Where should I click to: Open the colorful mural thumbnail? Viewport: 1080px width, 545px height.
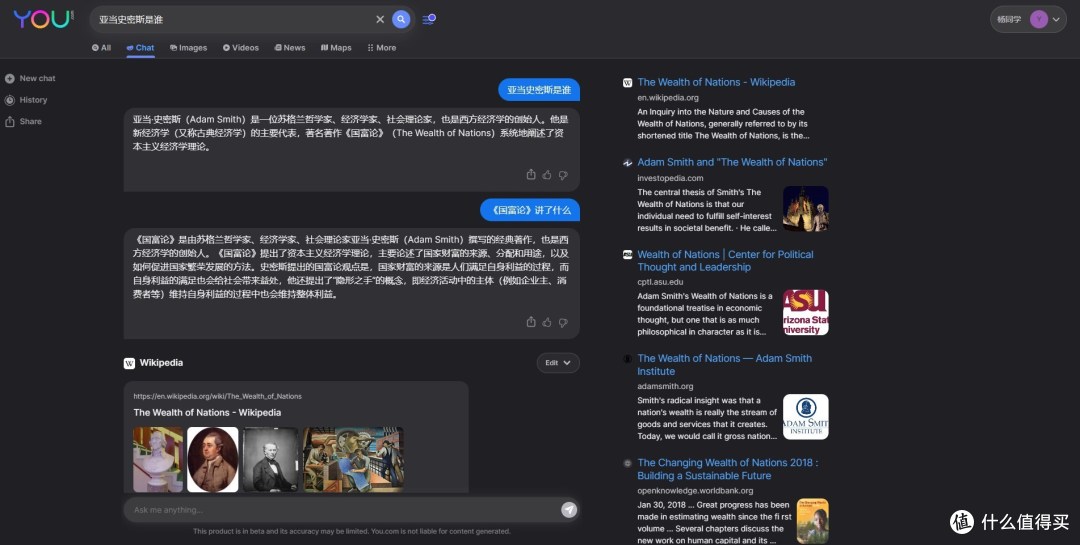click(x=353, y=460)
